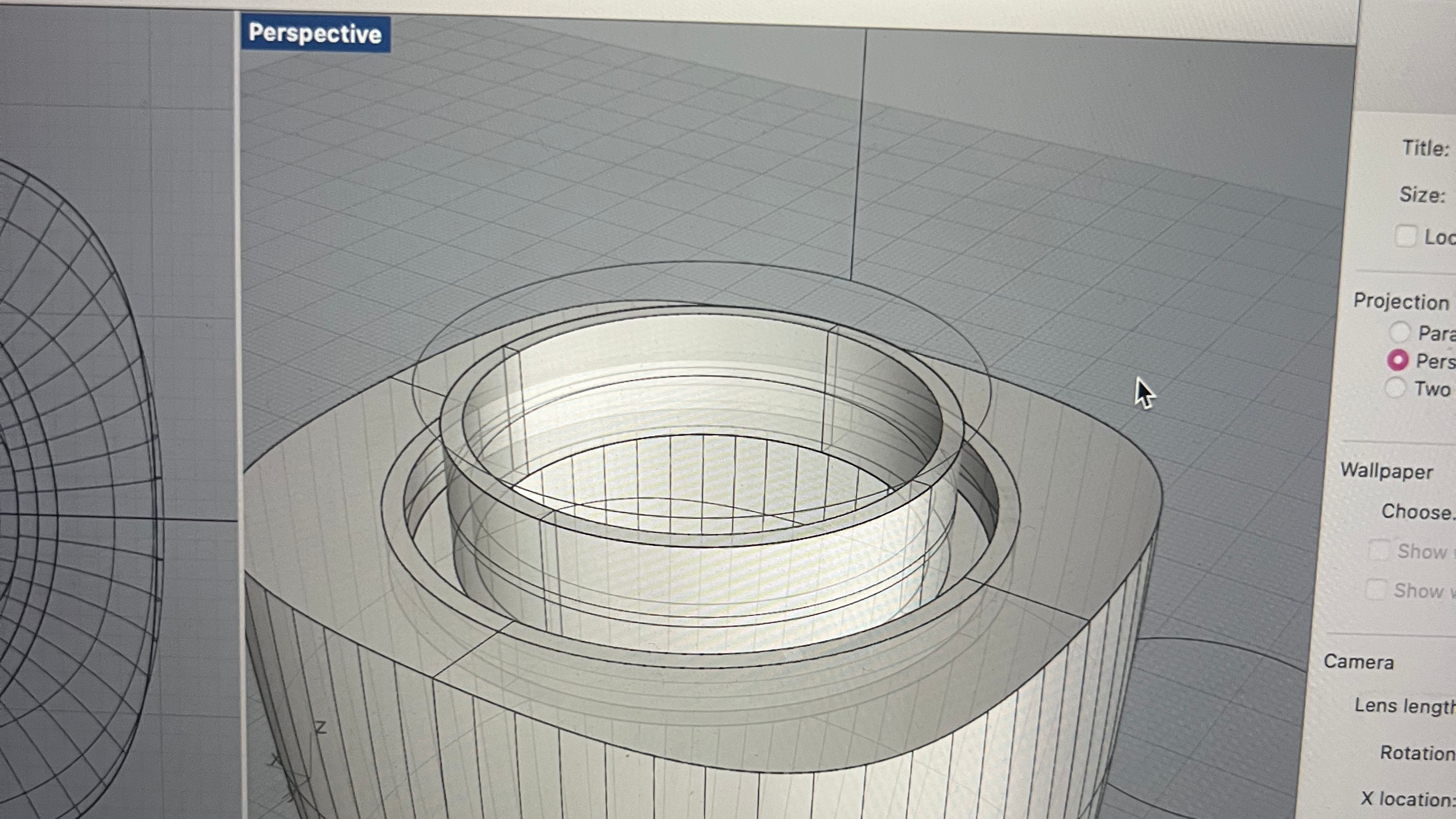Image resolution: width=1456 pixels, height=819 pixels.
Task: Select the Parallel projection radio button
Action: click(1399, 333)
